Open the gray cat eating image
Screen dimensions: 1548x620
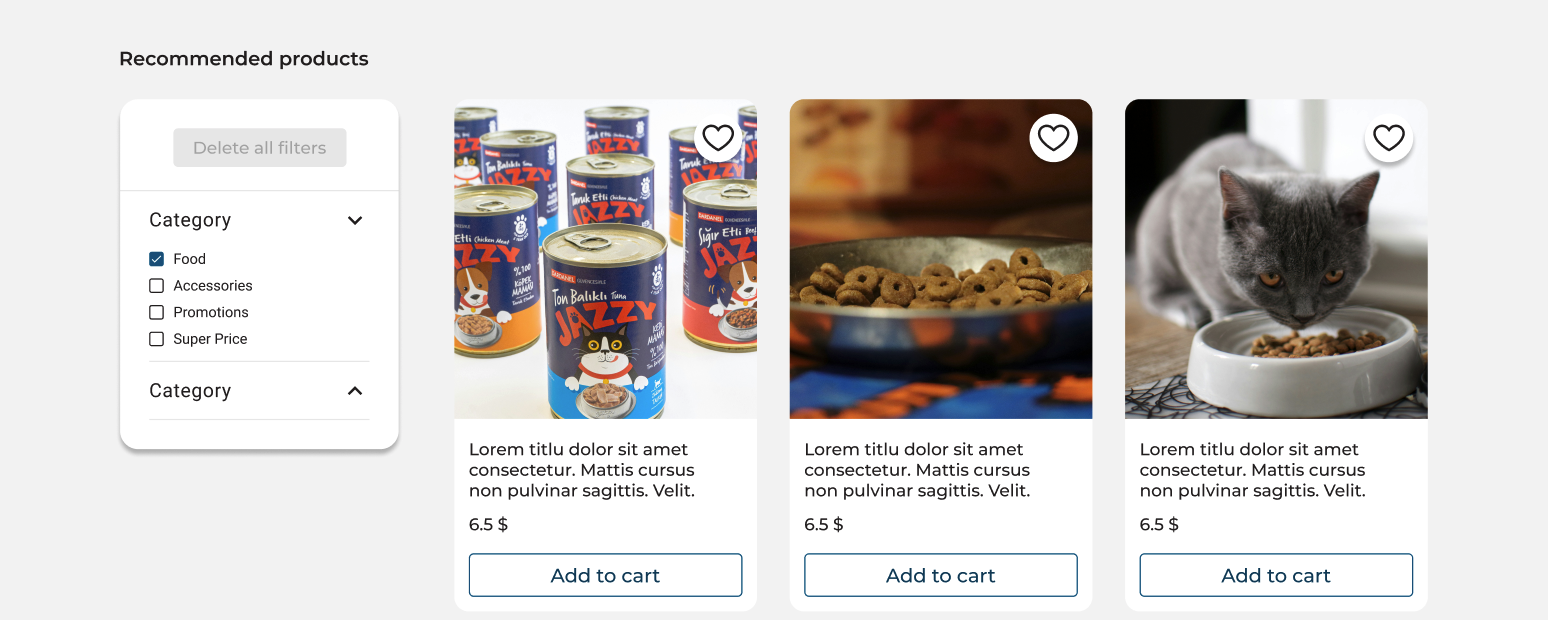pos(1276,259)
